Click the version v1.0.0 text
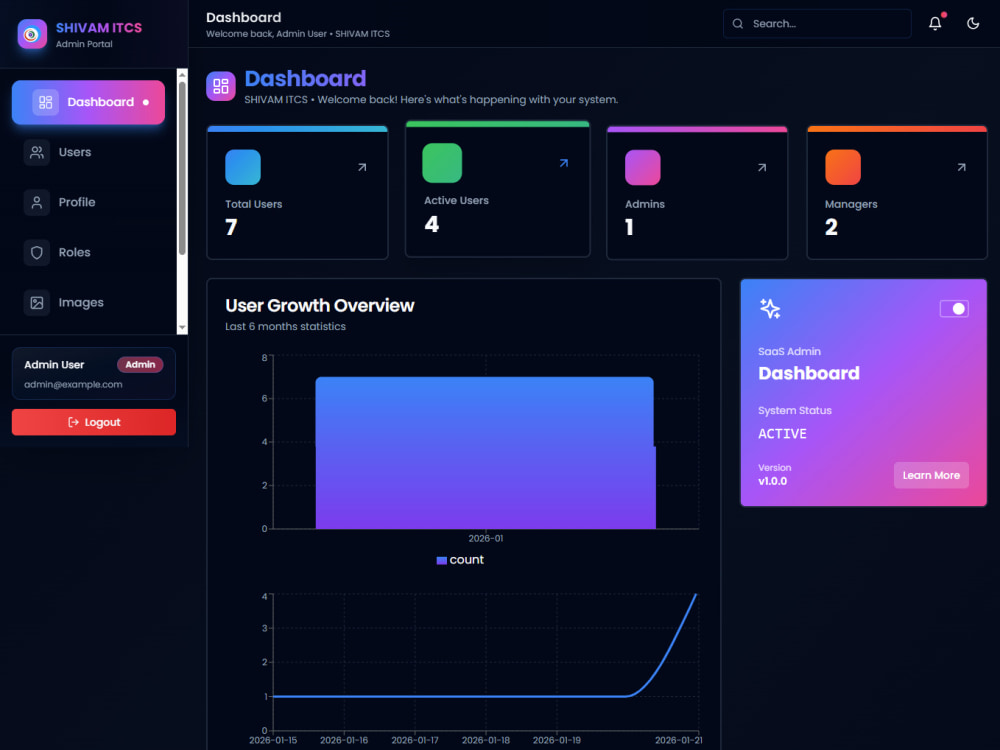This screenshot has height=750, width=1000. [x=772, y=482]
